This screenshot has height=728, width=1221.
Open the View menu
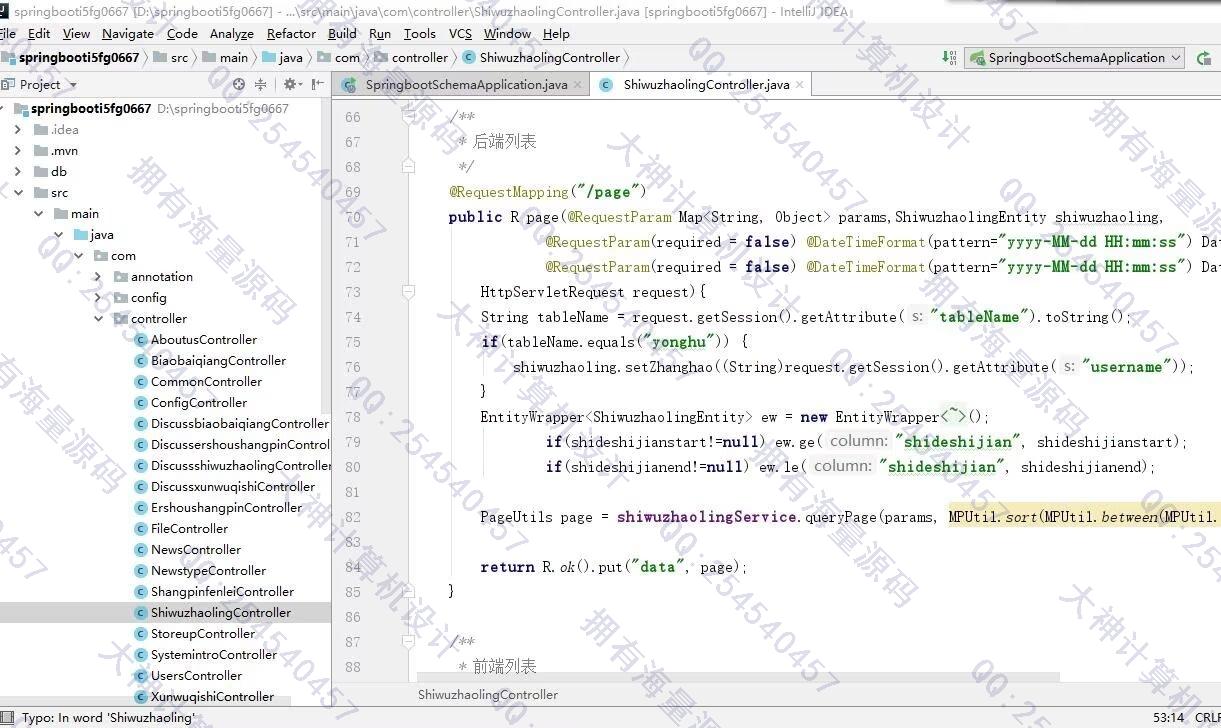tap(76, 33)
